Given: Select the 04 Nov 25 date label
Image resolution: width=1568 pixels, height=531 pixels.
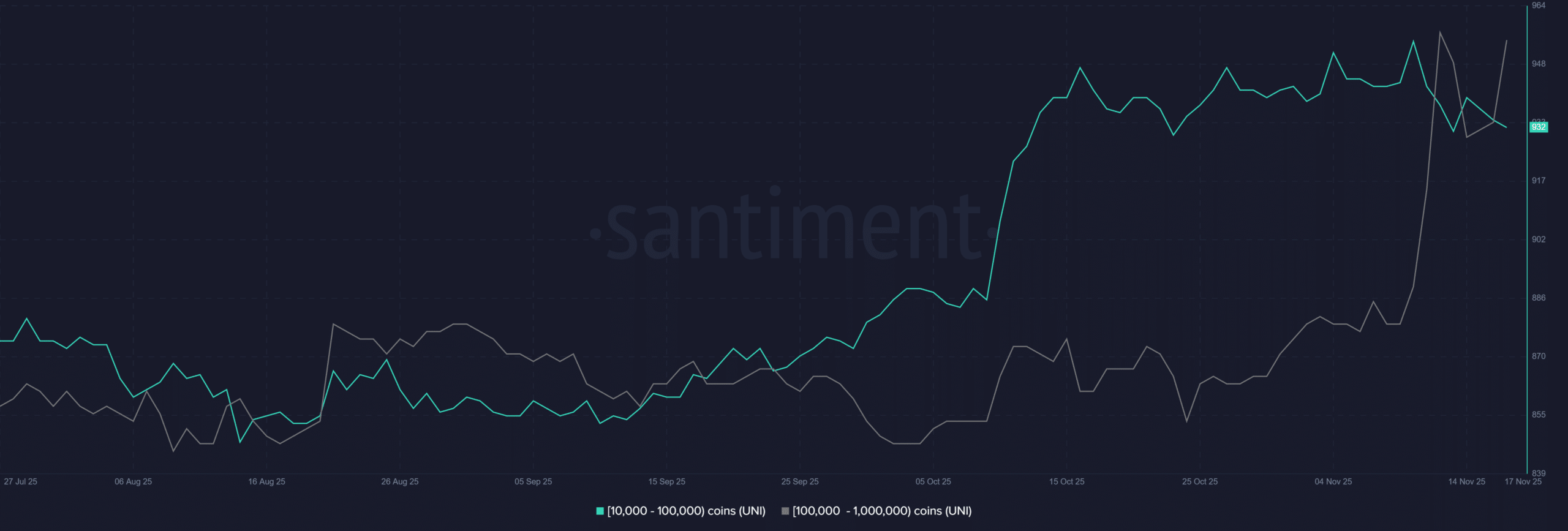Looking at the screenshot, I should (1333, 481).
